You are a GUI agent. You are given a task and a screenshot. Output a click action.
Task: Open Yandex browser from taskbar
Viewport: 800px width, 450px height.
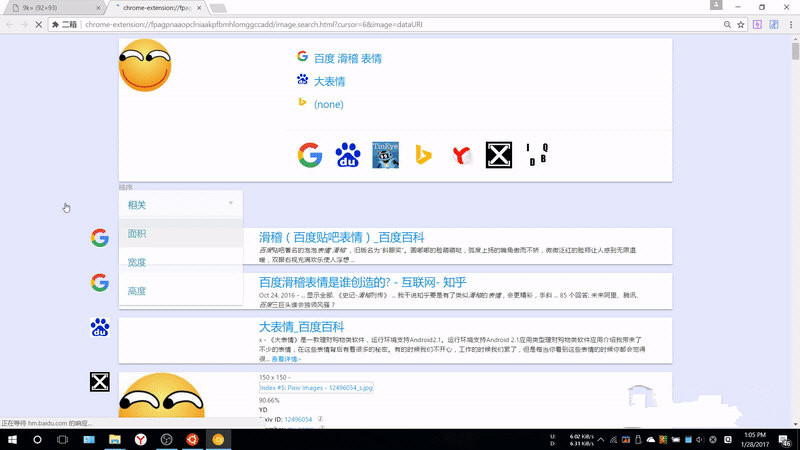pyautogui.click(x=141, y=439)
